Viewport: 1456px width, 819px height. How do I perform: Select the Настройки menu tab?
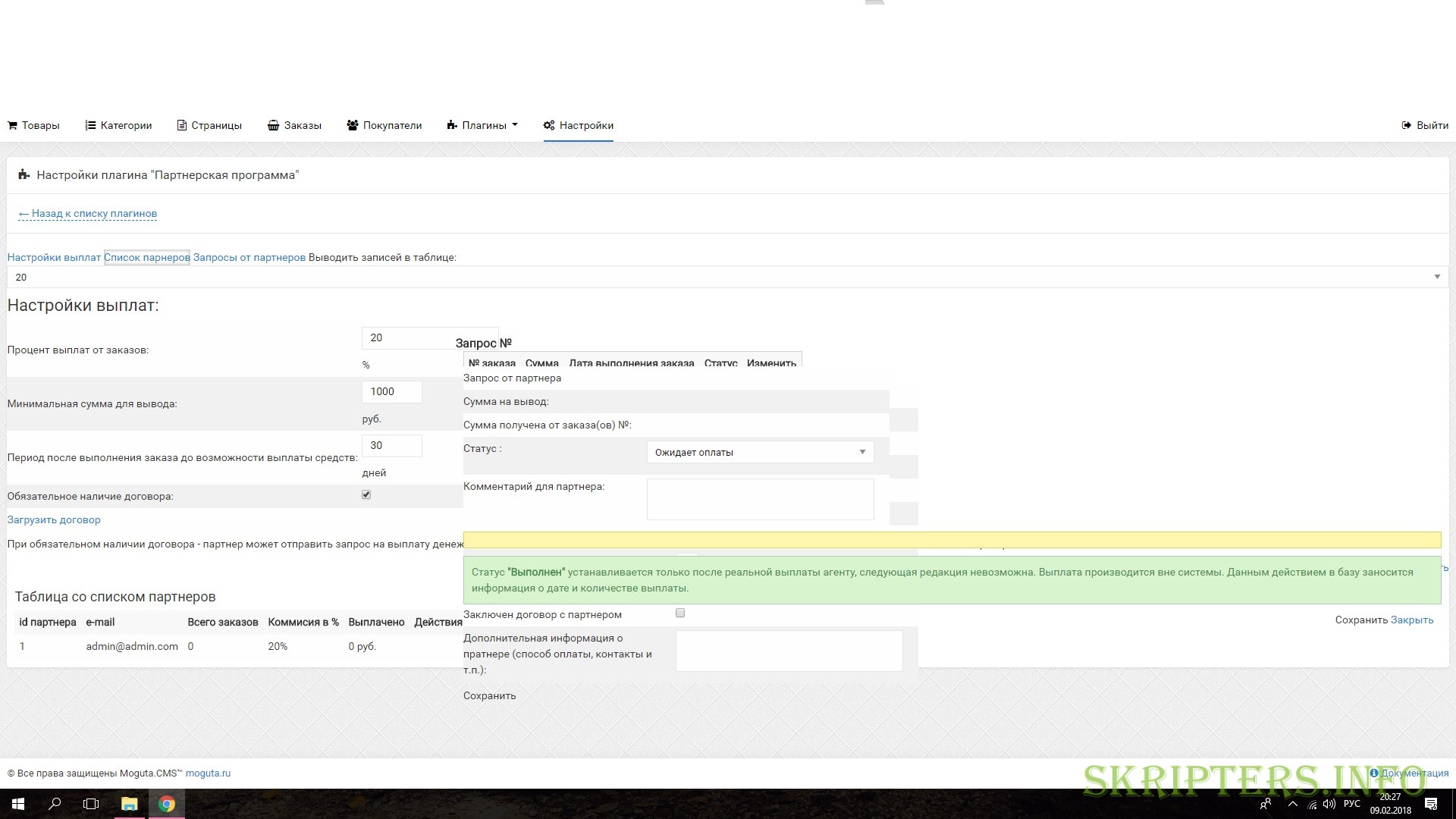(x=579, y=125)
